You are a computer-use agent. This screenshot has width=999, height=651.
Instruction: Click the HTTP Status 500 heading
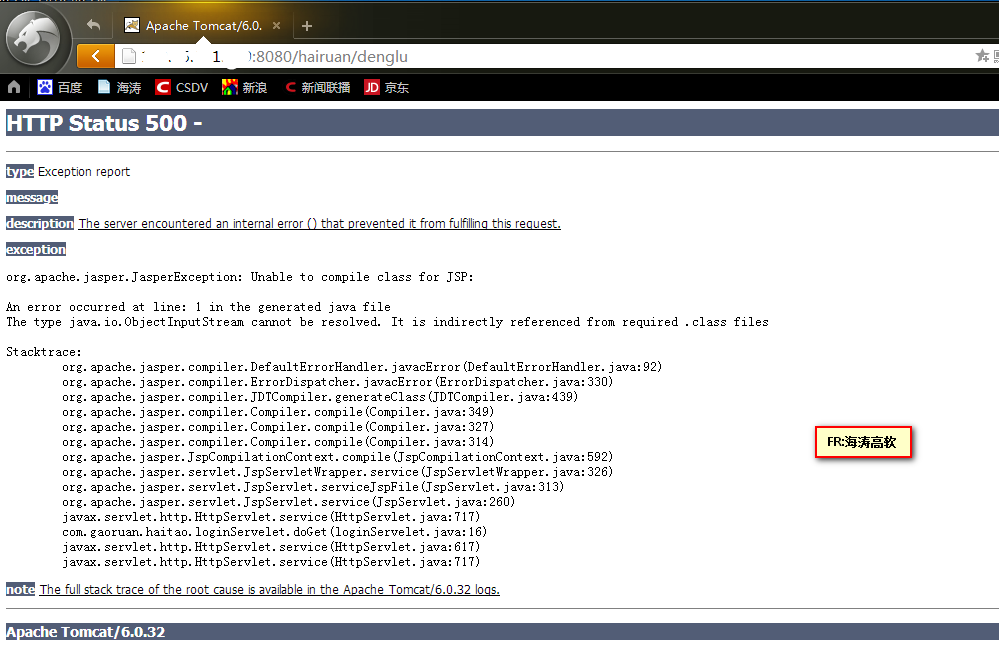pos(104,123)
